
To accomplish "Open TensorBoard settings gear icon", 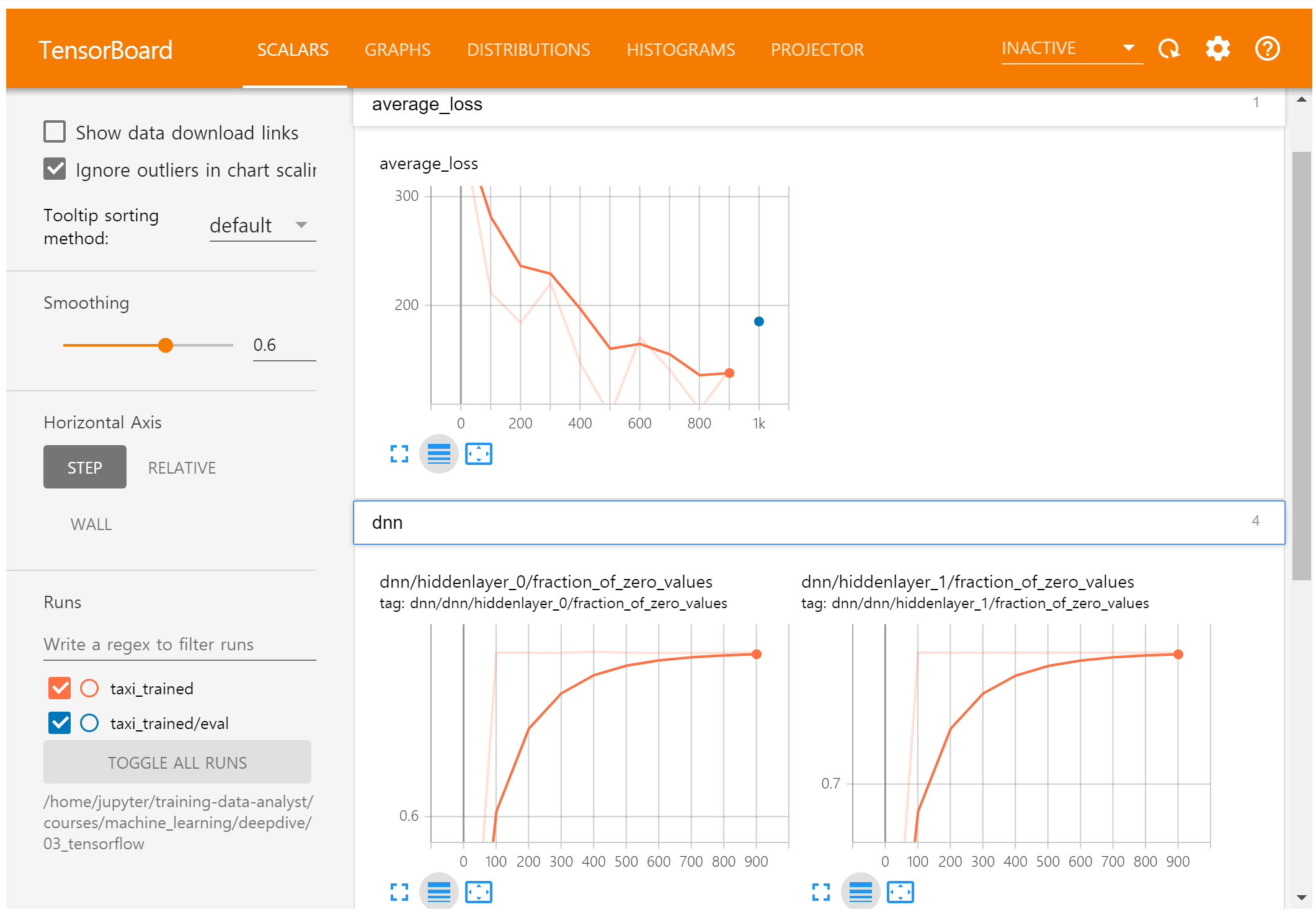I will point(1217,48).
